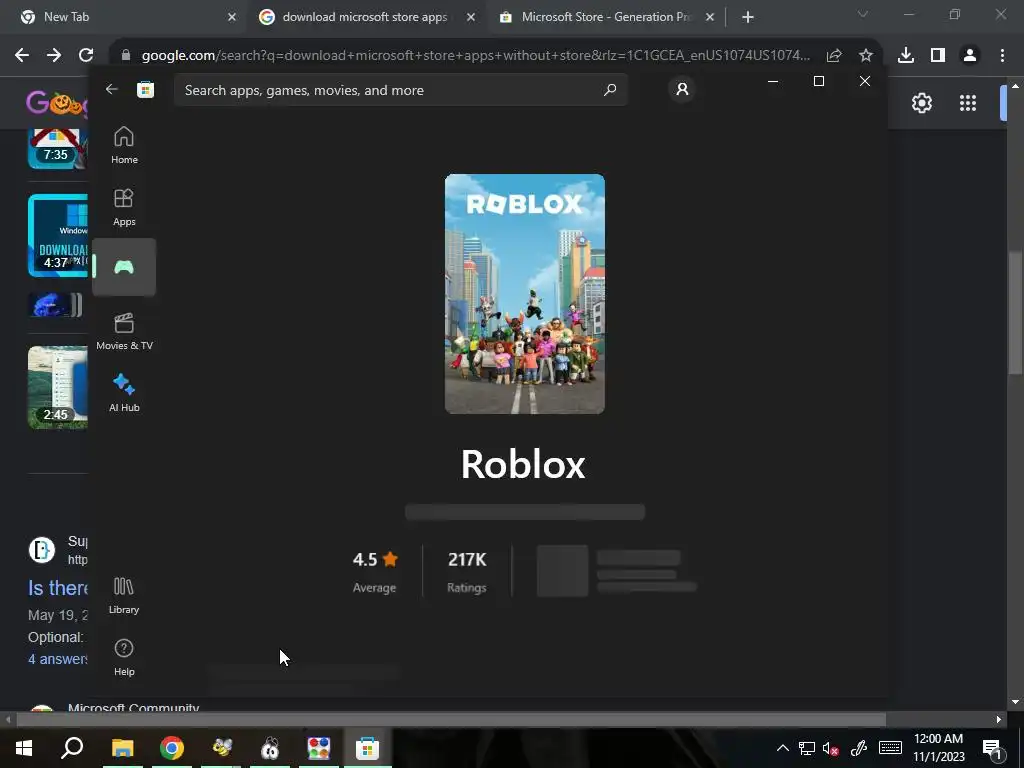Open Google apps grid icon
The height and width of the screenshot is (768, 1024).
coord(968,103)
